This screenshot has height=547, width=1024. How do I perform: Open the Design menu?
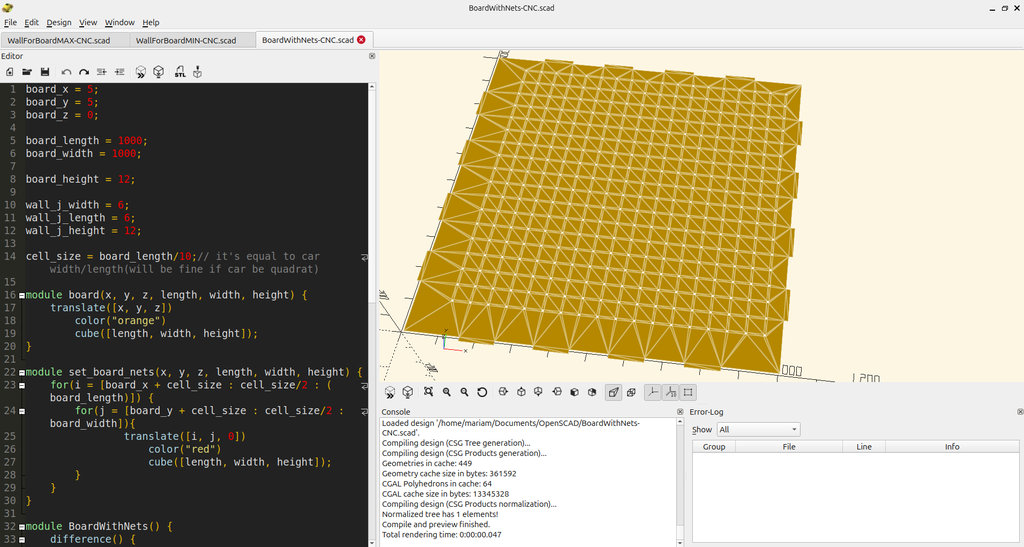coord(59,22)
